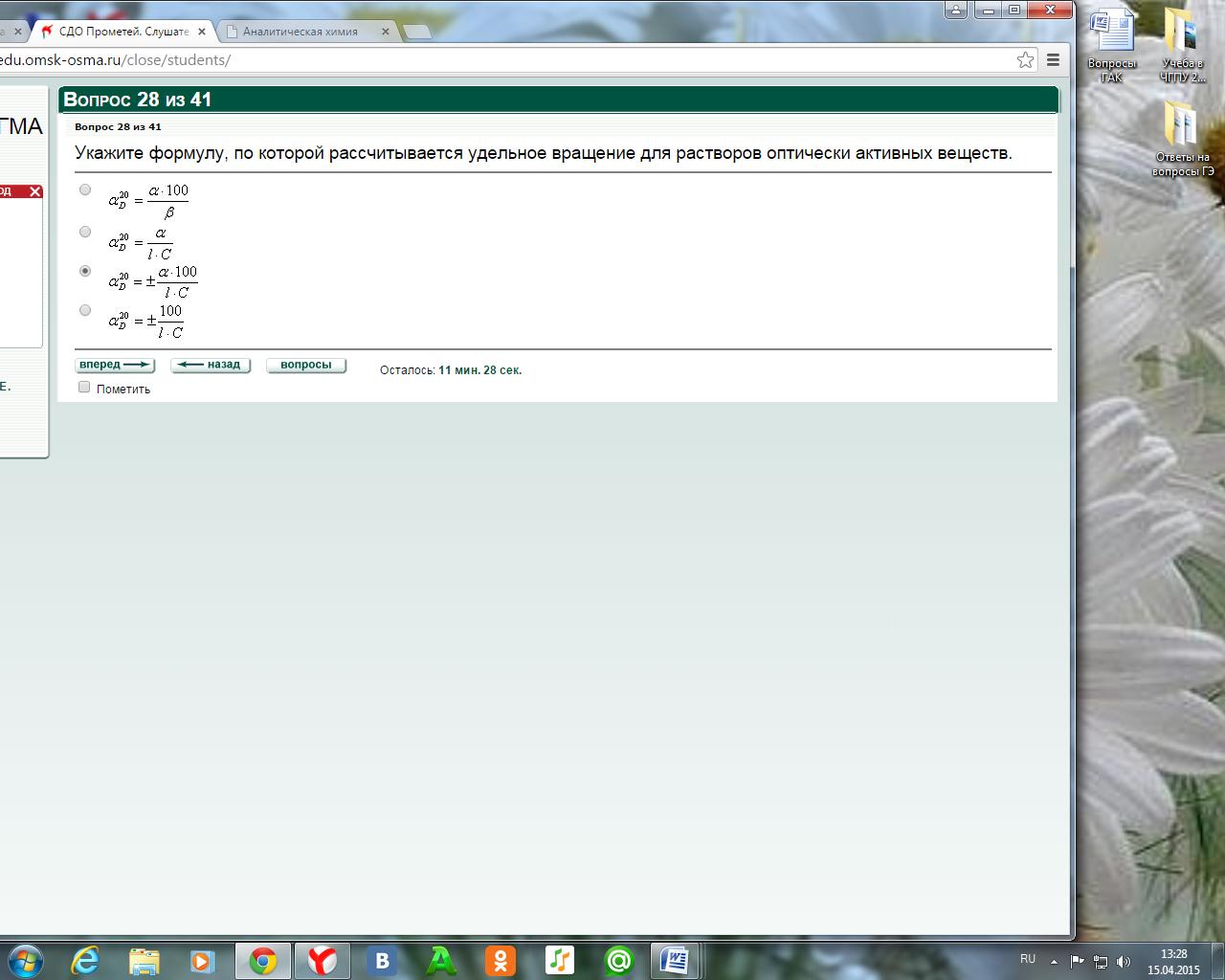The width and height of the screenshot is (1225, 980).
Task: Open Odnoklassniki from the taskbar
Action: click(501, 960)
